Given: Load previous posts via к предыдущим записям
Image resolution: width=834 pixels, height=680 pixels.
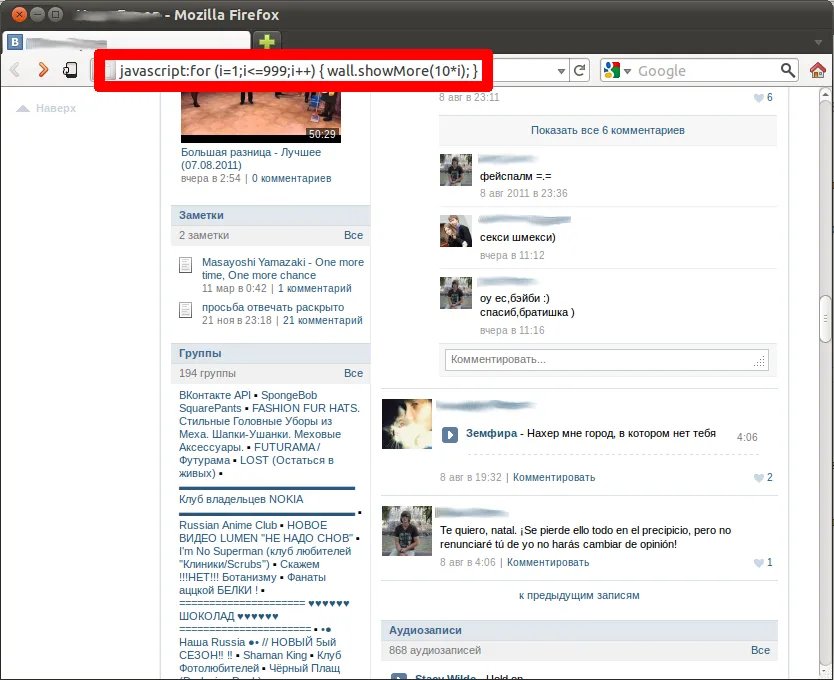Looking at the screenshot, I should (x=579, y=595).
